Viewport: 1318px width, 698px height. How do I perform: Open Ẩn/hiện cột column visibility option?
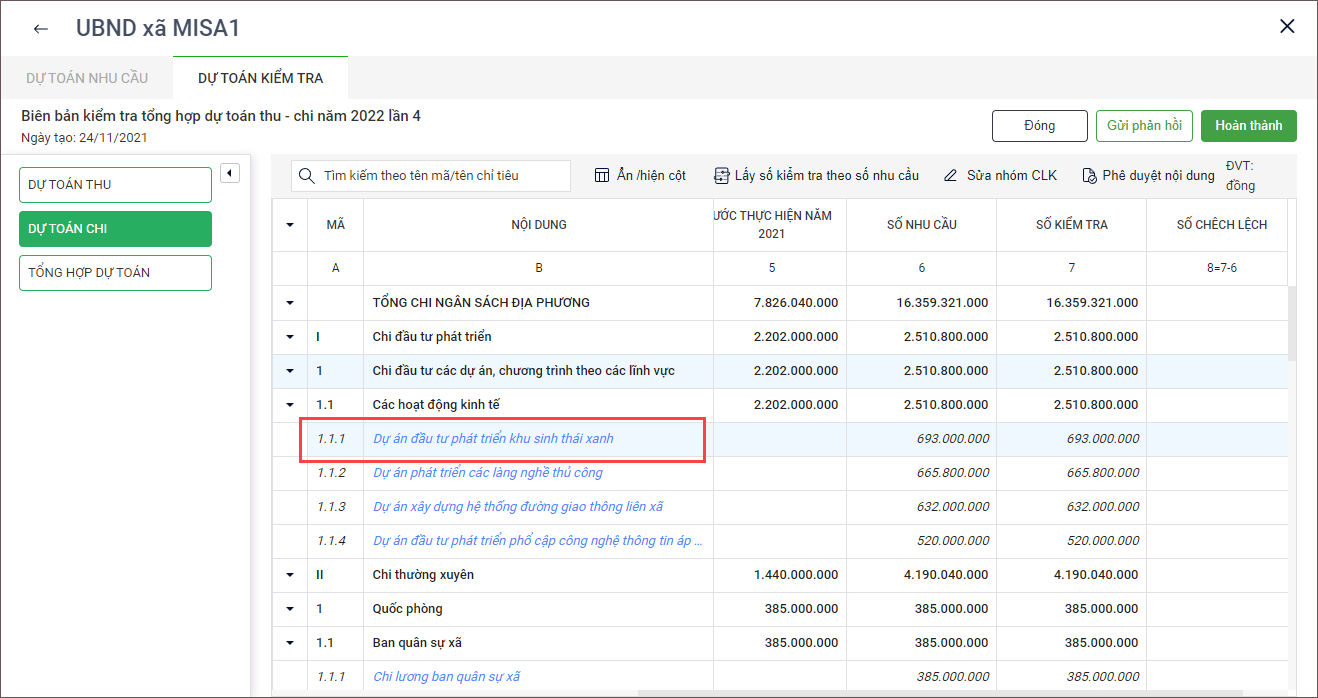point(640,175)
